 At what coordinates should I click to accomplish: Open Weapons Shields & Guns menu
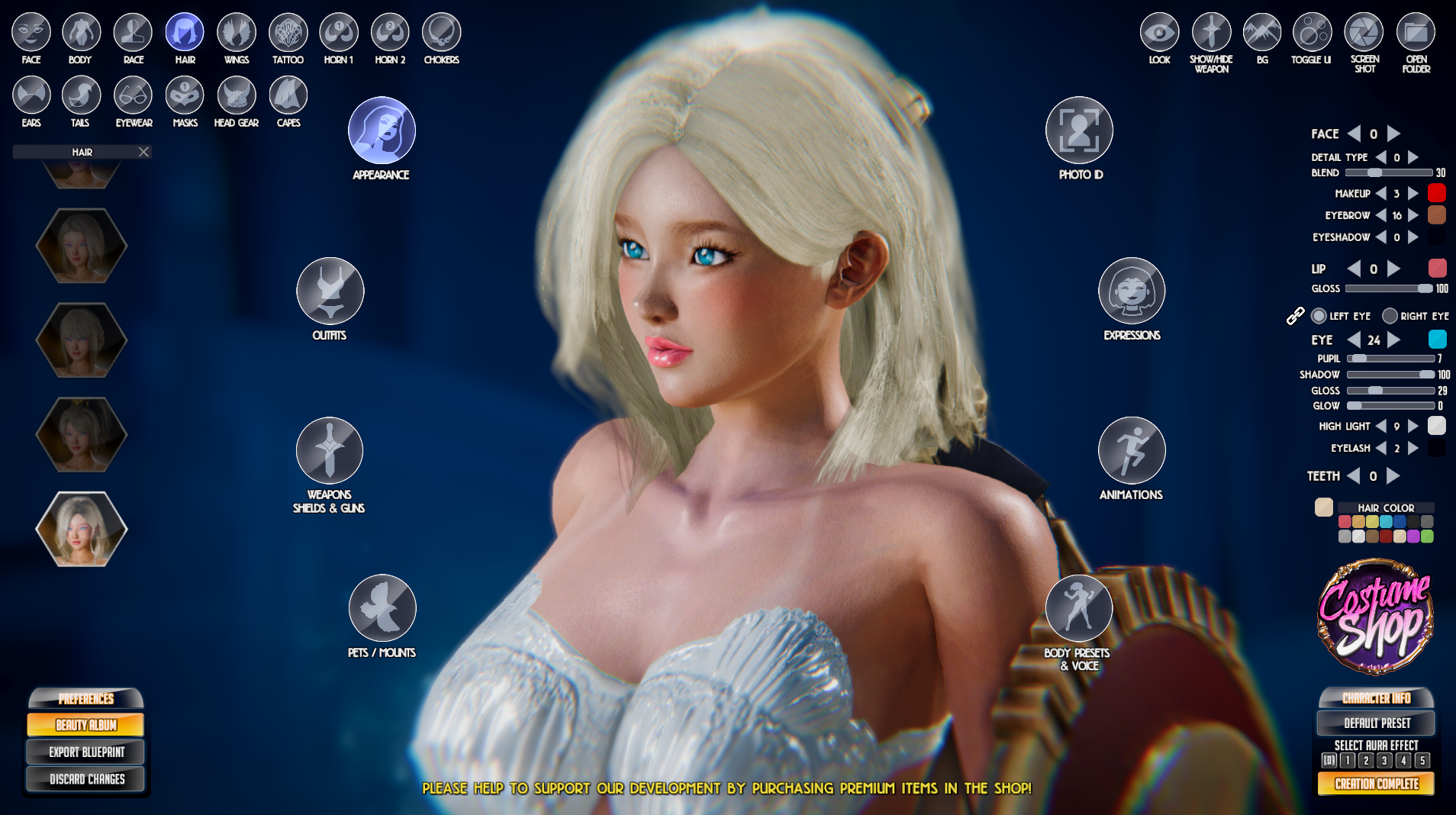pos(330,450)
